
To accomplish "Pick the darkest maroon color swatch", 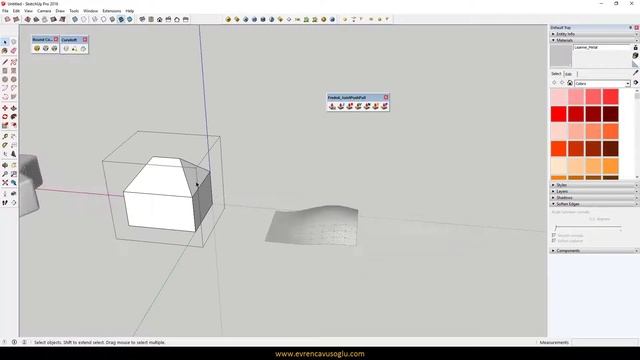I will (x=611, y=114).
